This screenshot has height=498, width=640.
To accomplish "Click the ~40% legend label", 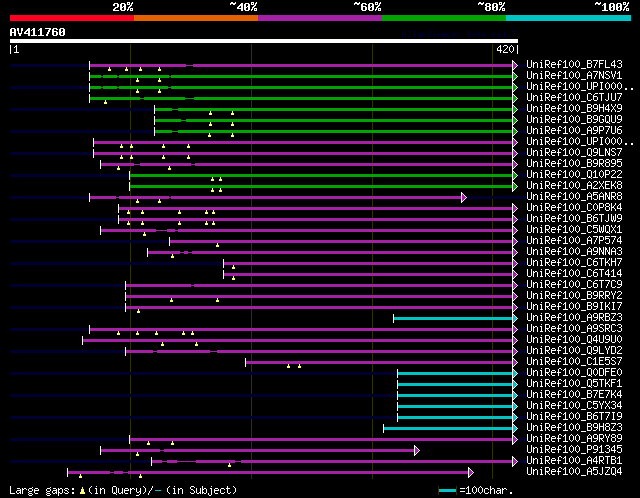I will click(x=243, y=7).
